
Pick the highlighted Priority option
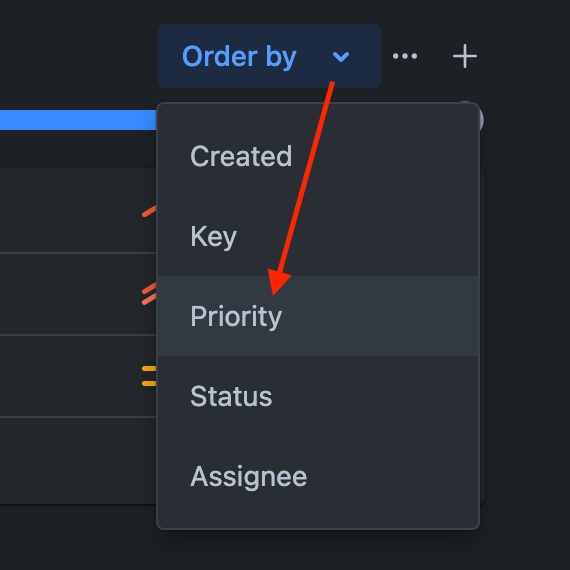(318, 316)
